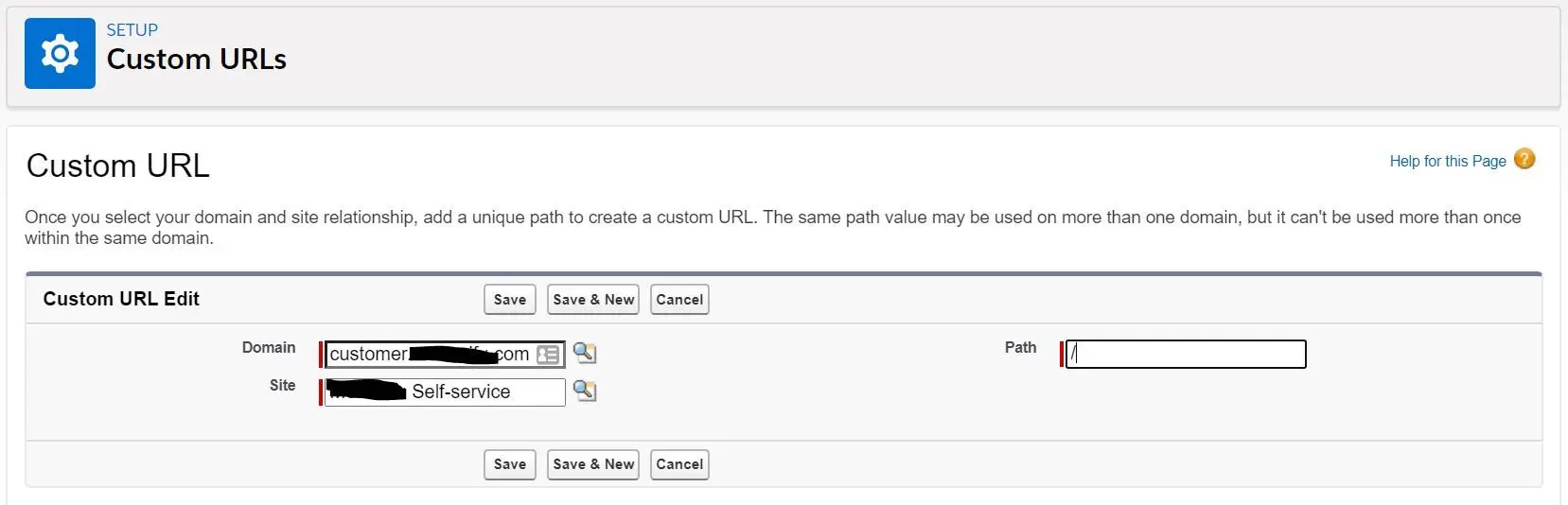This screenshot has width=1568, height=505.
Task: Click the Path field label
Action: [1020, 348]
